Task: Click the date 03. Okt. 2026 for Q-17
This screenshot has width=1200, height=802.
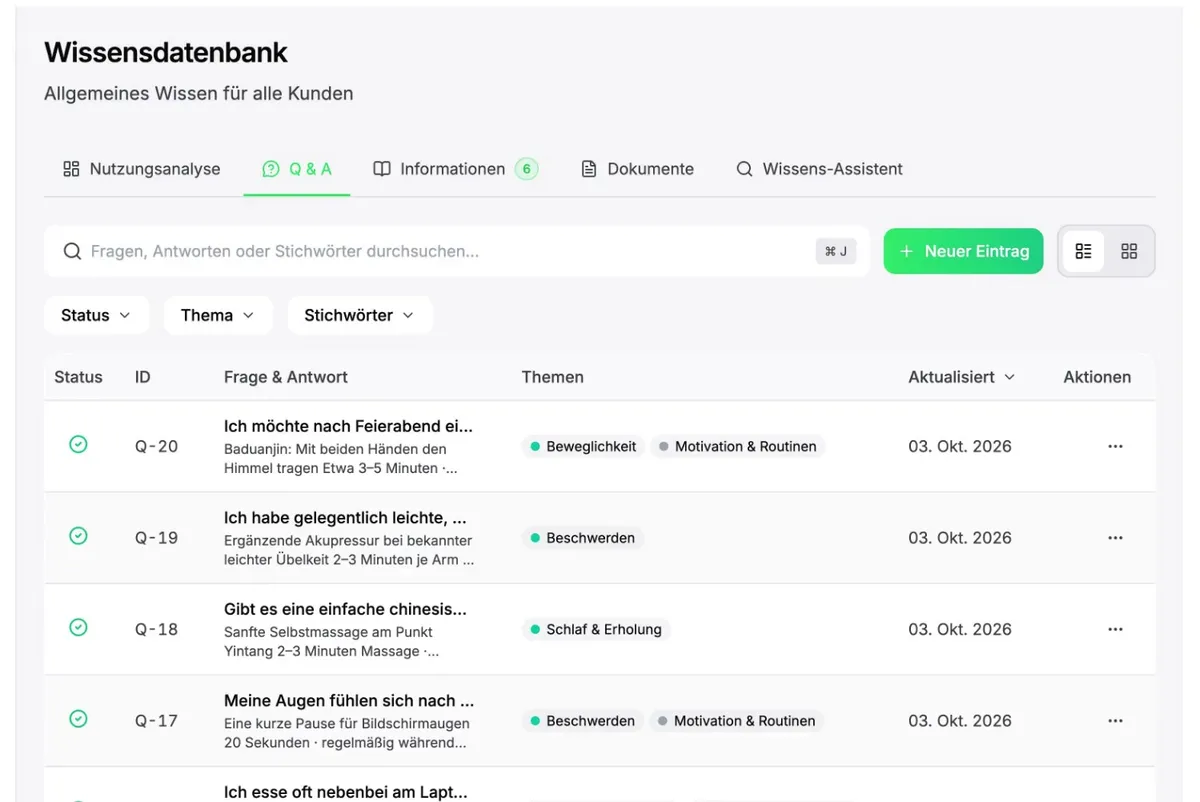Action: [960, 721]
